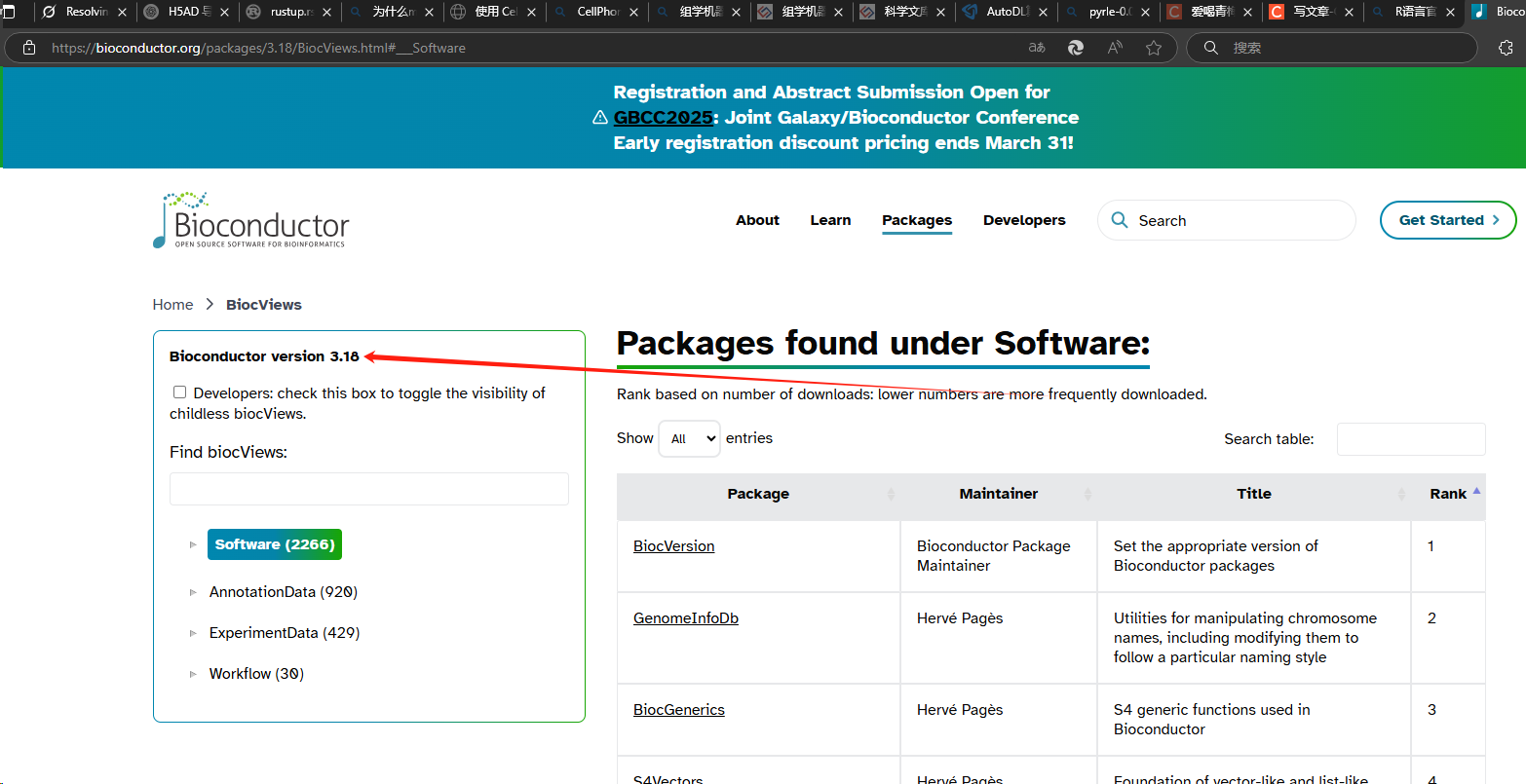Open the Developers menu
Screen dimensions: 1526x784
click(1024, 220)
